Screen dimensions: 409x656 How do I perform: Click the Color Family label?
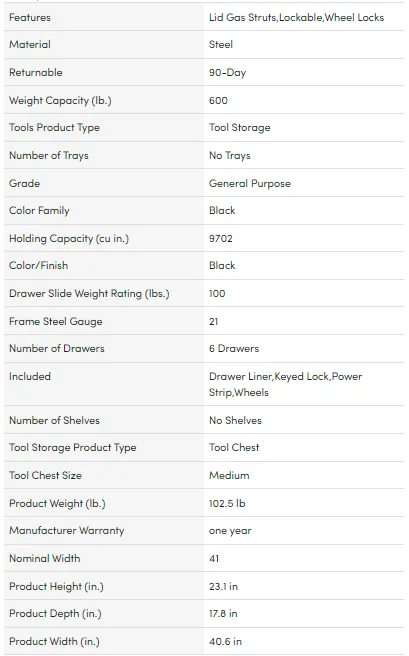[39, 210]
